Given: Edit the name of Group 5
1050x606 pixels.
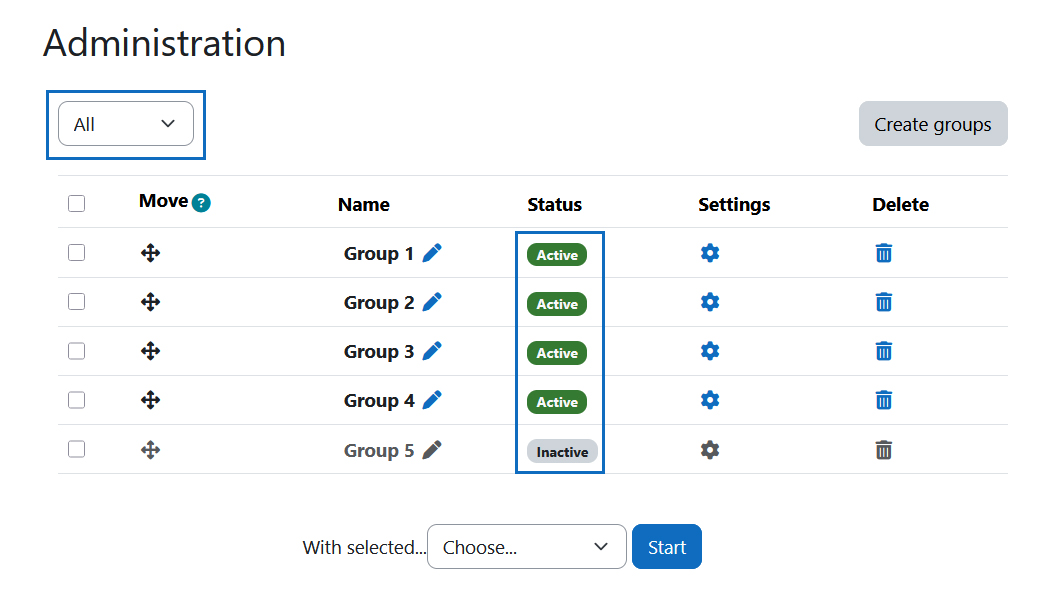Looking at the screenshot, I should point(432,450).
